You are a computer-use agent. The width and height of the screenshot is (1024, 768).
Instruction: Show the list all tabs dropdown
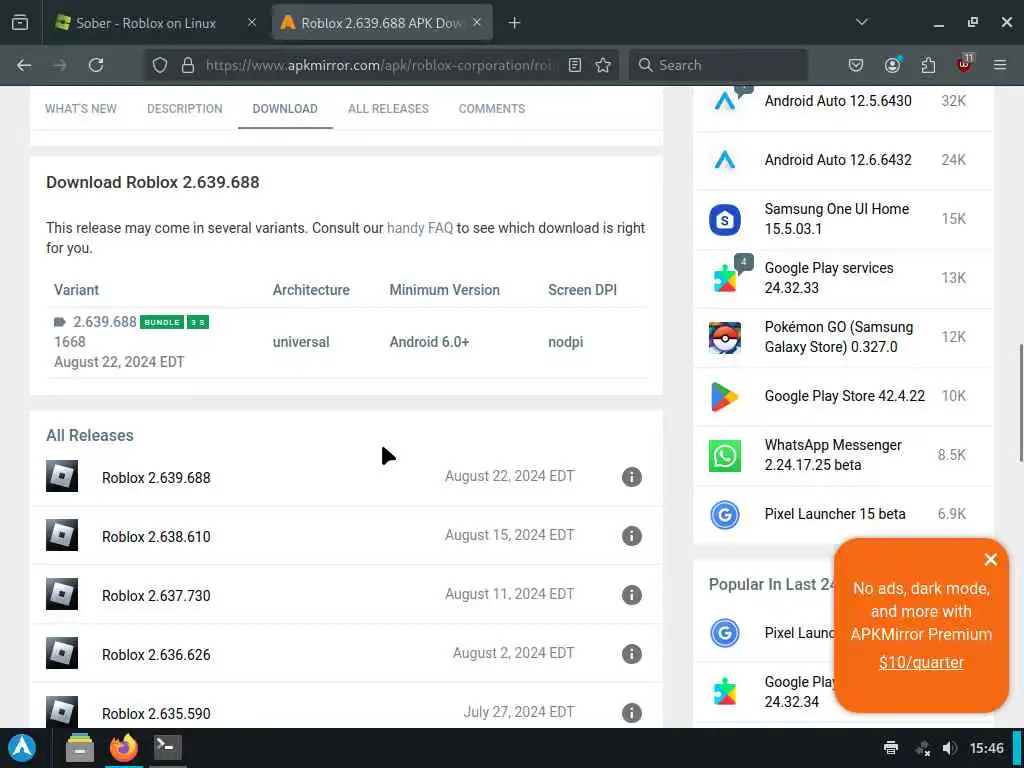862,22
